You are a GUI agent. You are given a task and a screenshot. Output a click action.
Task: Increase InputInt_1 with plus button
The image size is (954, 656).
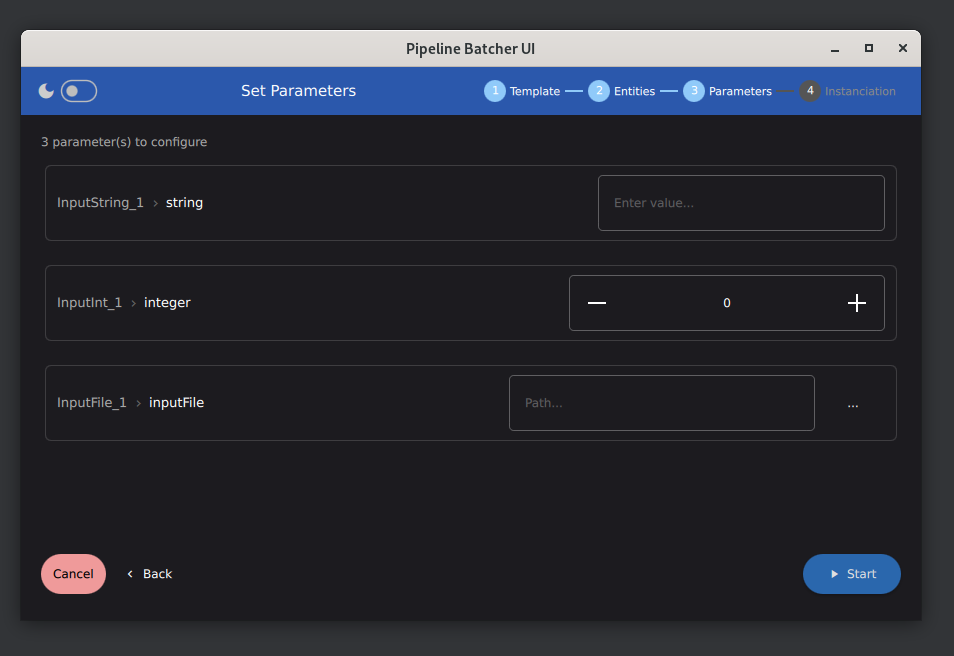857,303
